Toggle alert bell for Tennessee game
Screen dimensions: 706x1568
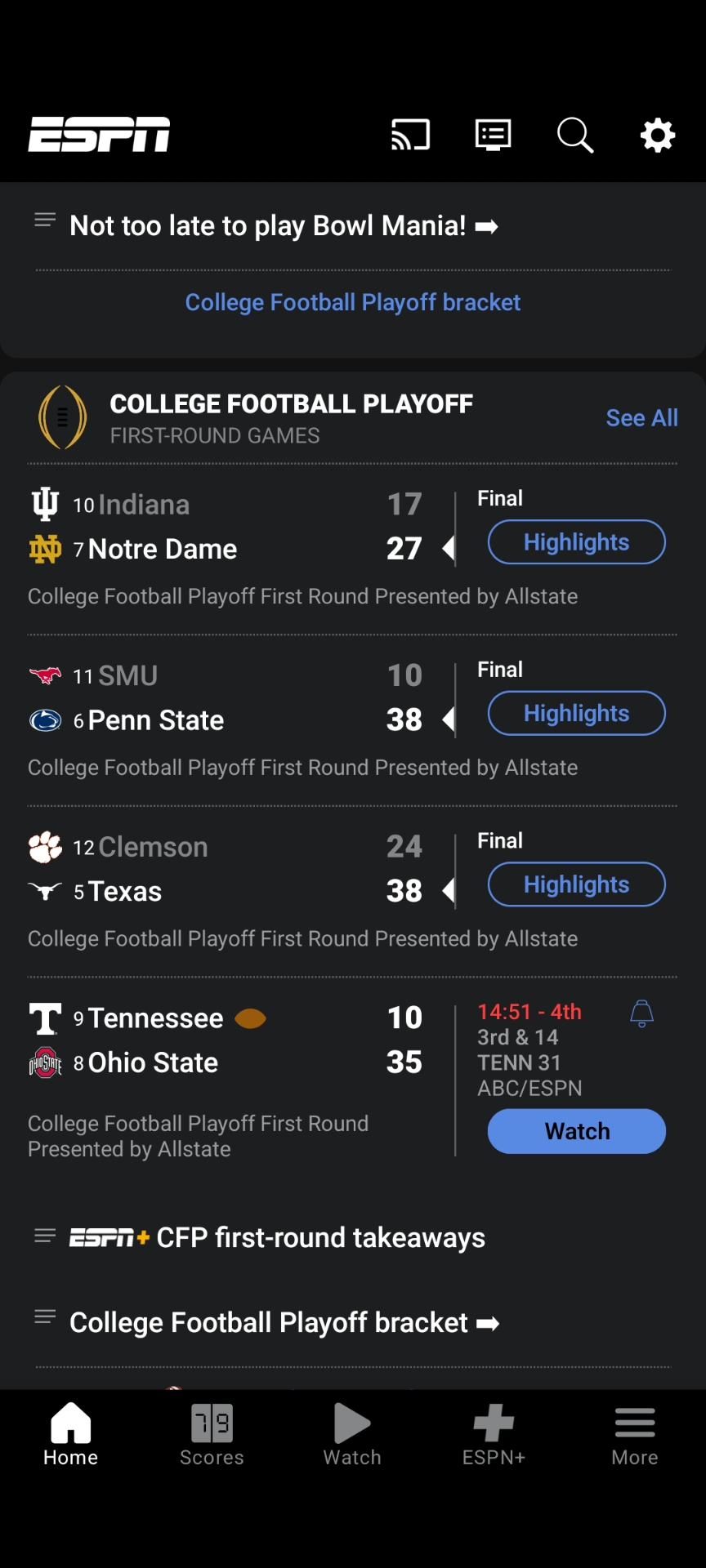tap(641, 1013)
